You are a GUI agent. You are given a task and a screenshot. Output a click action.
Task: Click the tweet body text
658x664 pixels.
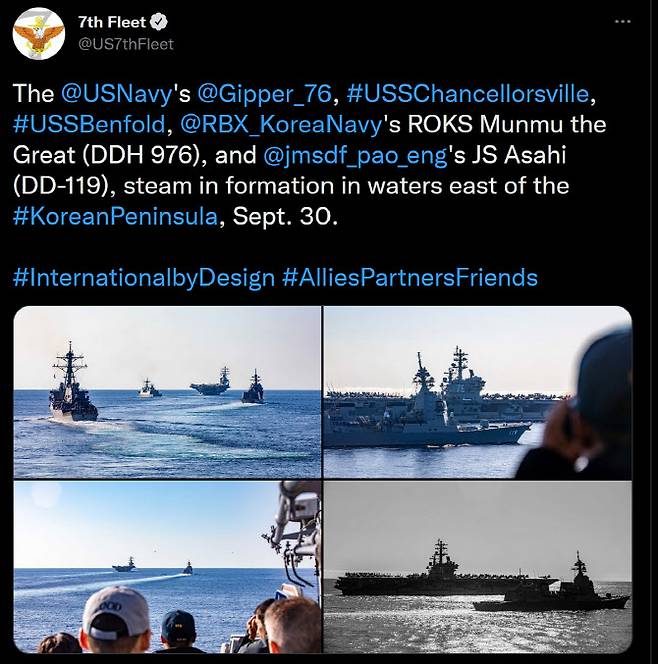(300, 186)
